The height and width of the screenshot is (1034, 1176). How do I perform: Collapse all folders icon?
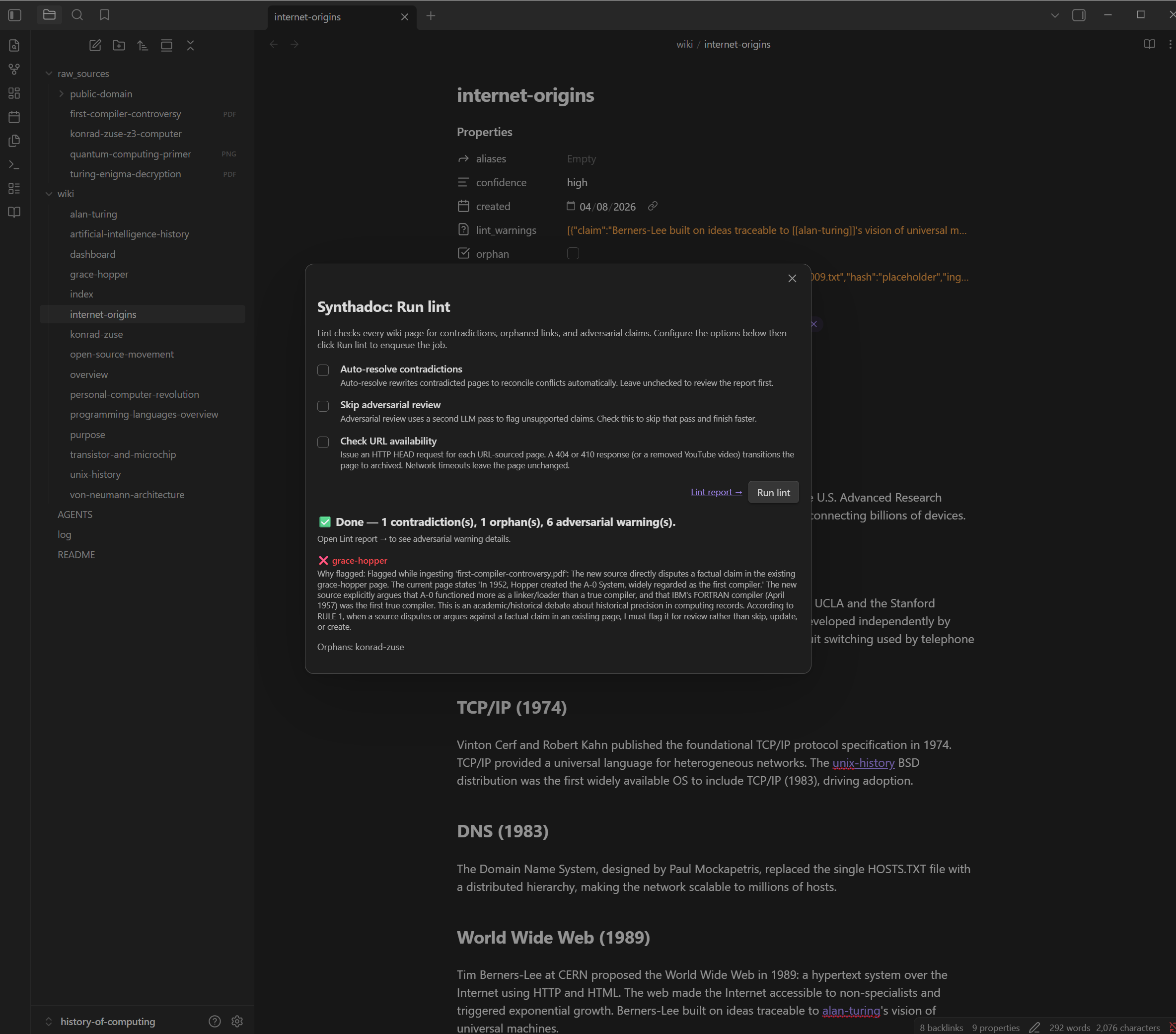190,46
